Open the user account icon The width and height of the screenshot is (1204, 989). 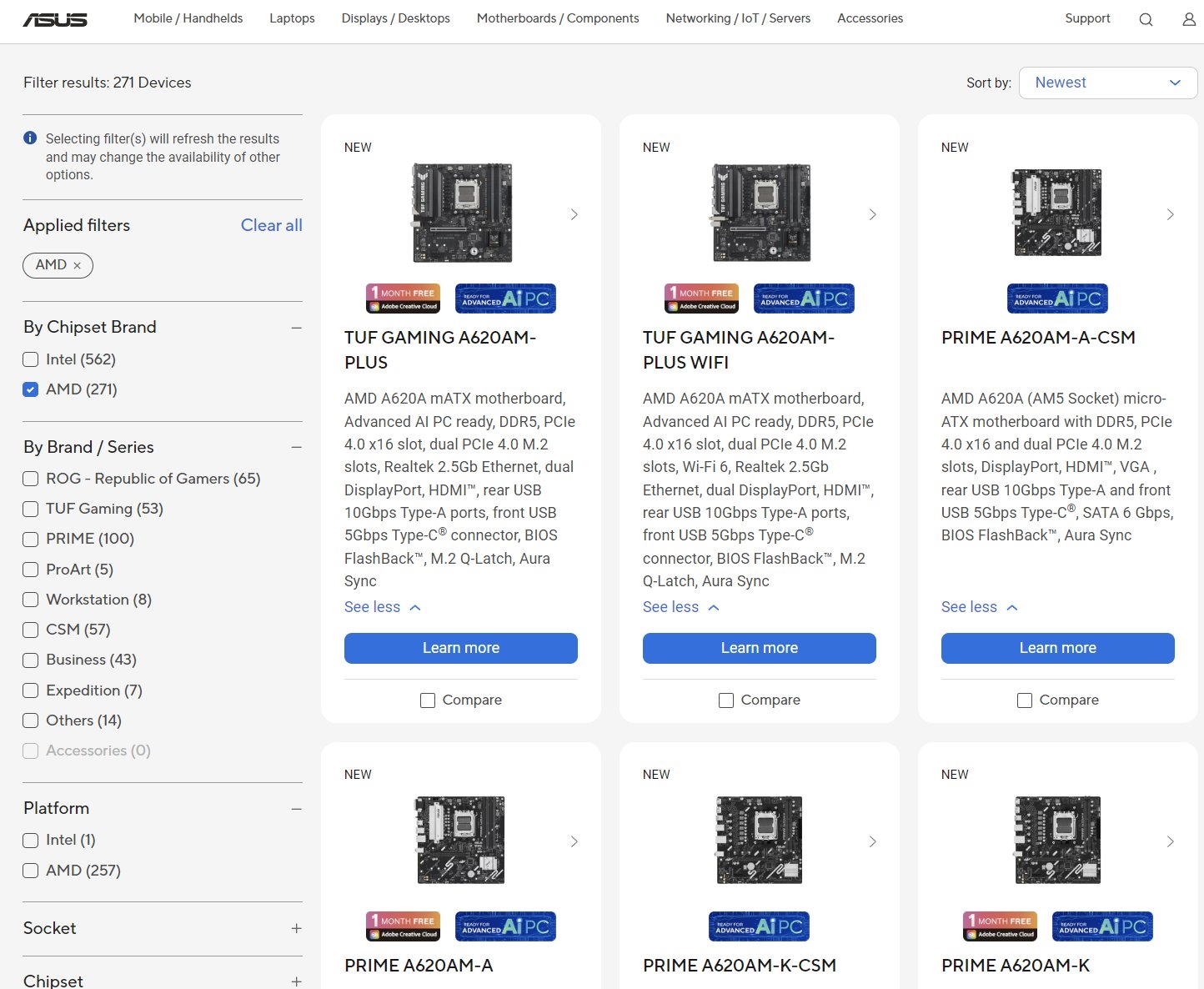pos(1189,19)
